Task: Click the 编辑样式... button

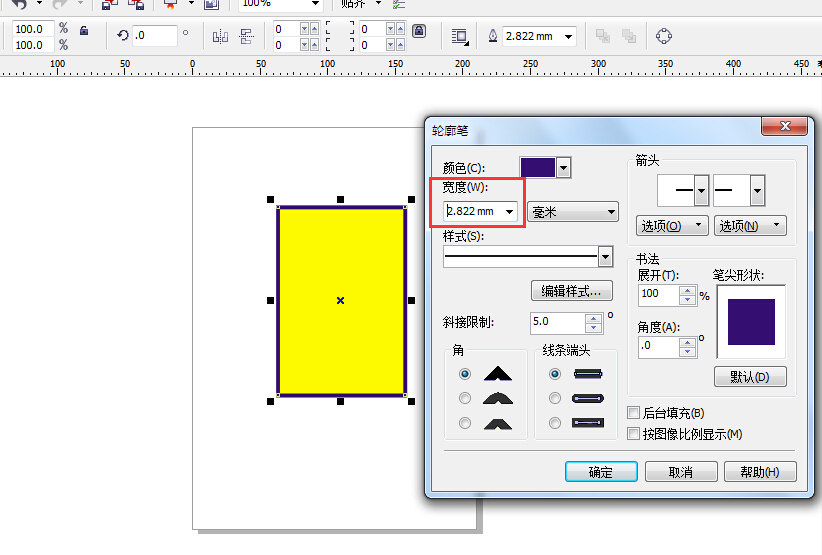Action: pos(572,291)
